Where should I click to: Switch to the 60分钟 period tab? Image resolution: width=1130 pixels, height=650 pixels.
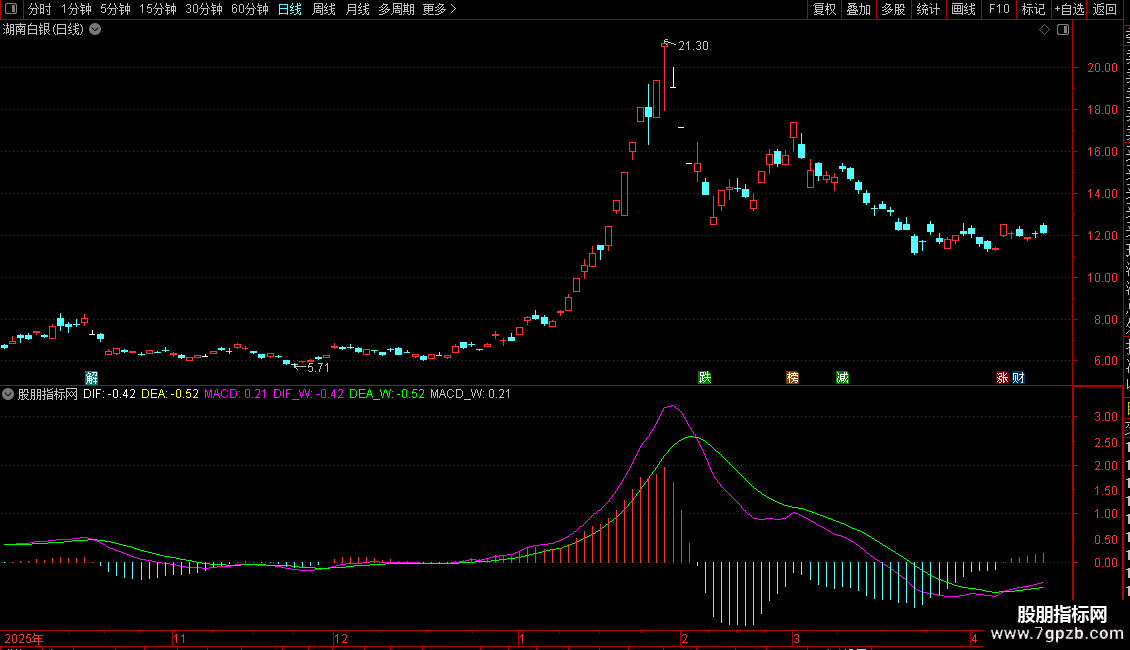[249, 9]
